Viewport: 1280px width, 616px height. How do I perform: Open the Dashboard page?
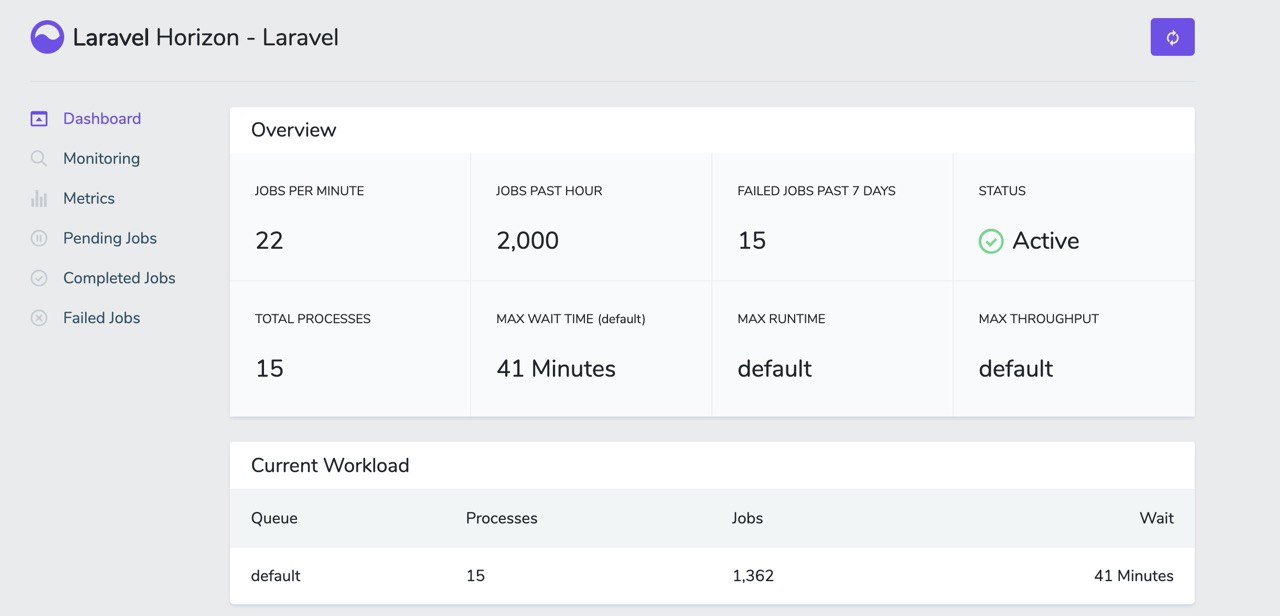click(x=102, y=118)
